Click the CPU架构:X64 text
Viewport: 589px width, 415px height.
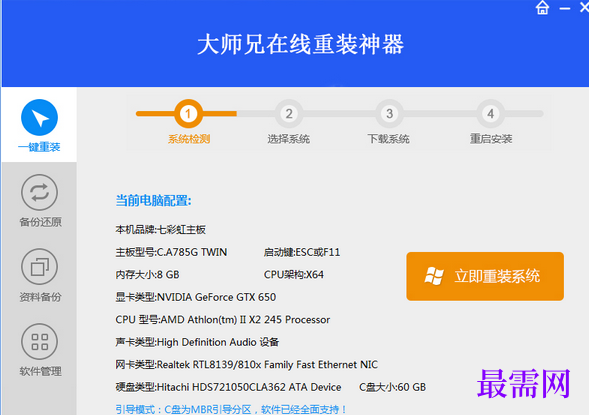click(x=293, y=275)
